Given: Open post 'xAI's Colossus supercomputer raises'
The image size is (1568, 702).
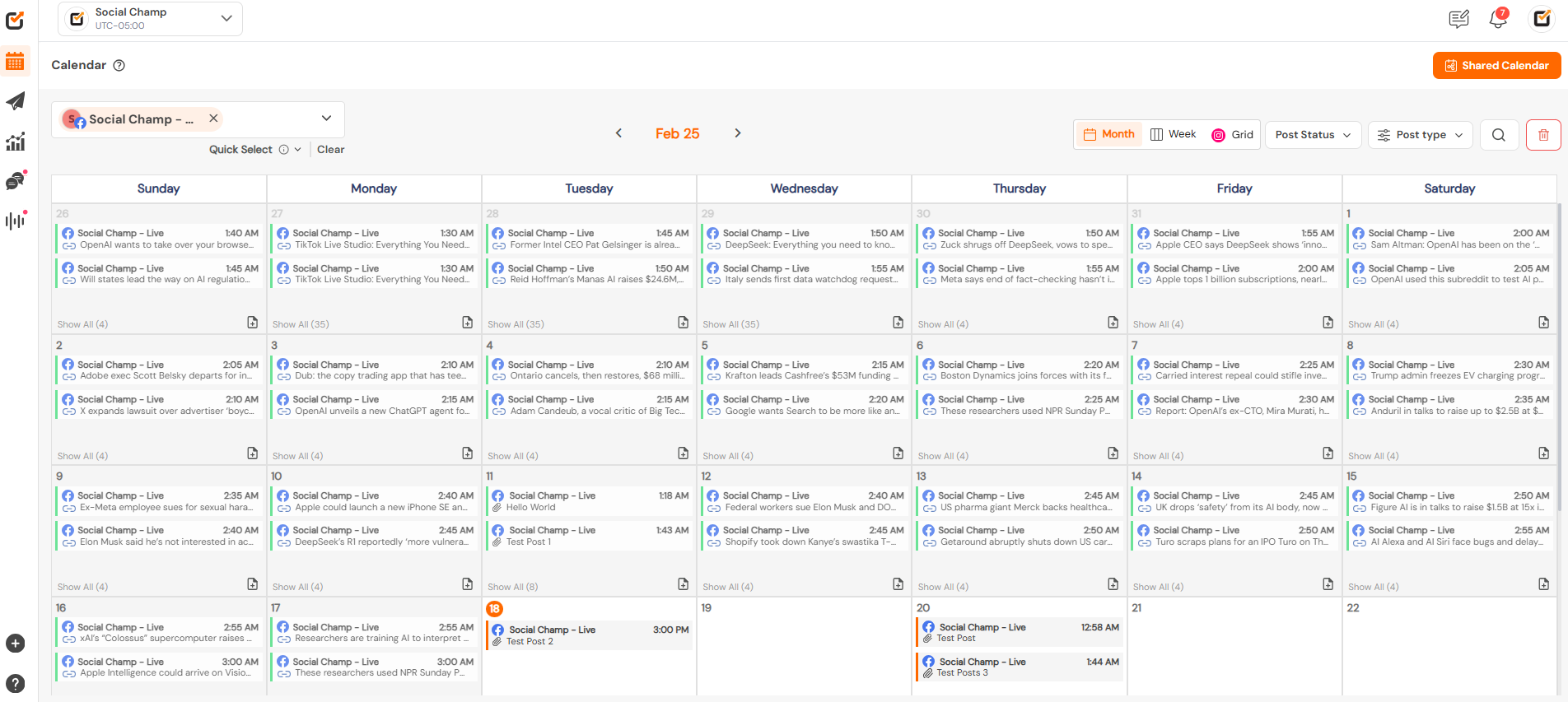Looking at the screenshot, I should [159, 633].
